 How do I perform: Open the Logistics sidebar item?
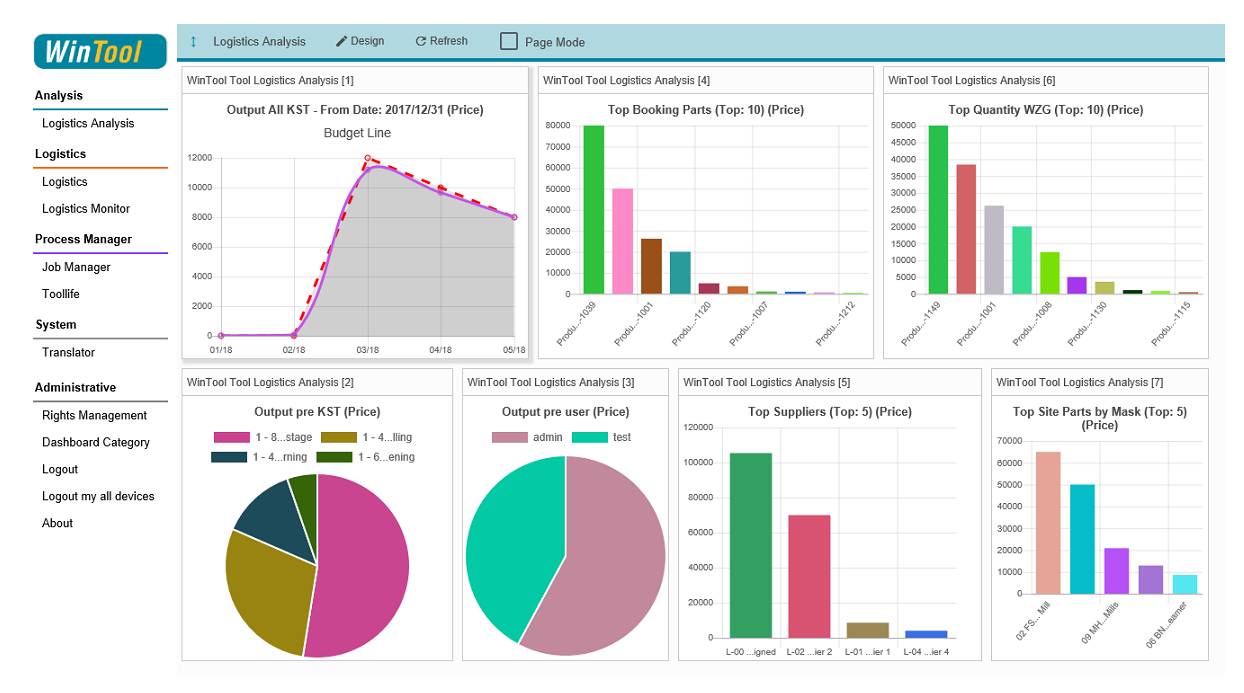click(65, 181)
